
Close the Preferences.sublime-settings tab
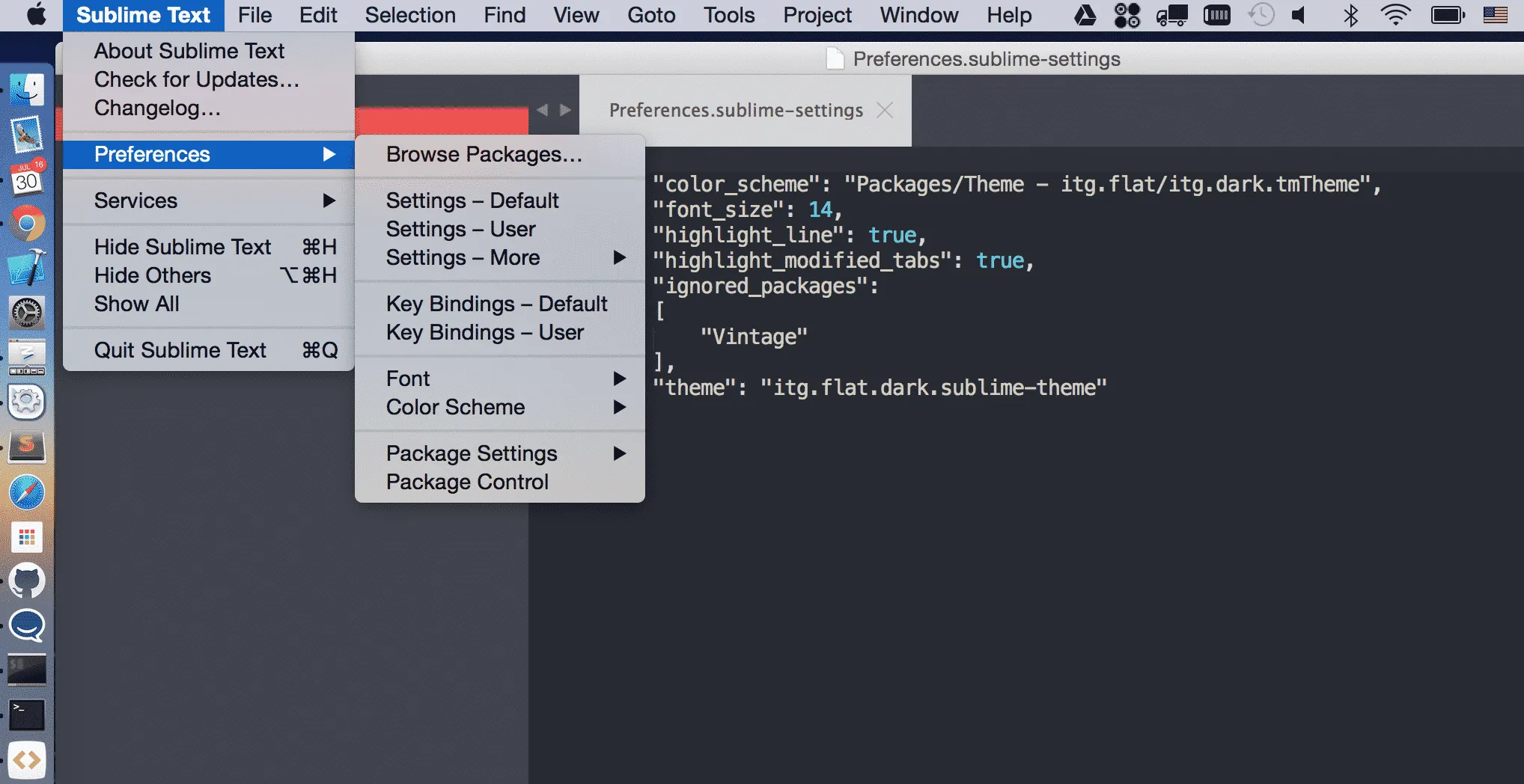tap(885, 110)
